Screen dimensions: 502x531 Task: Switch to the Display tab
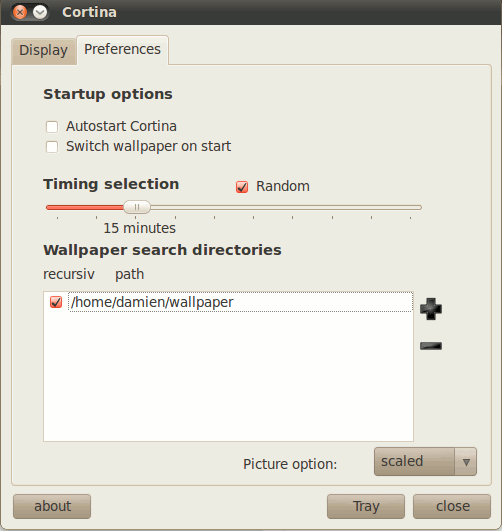44,51
